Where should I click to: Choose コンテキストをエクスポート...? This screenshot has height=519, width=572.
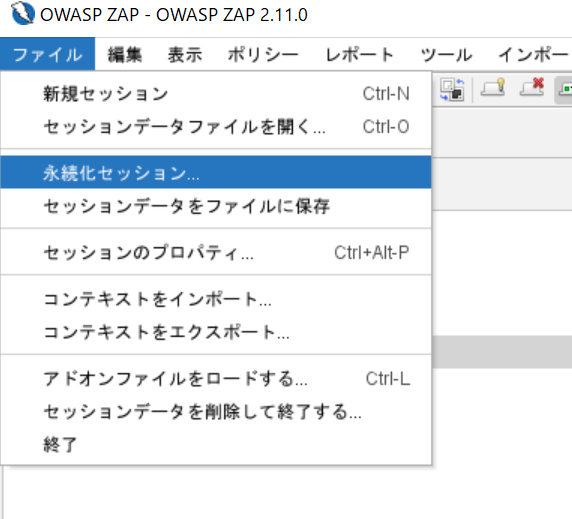(x=216, y=332)
